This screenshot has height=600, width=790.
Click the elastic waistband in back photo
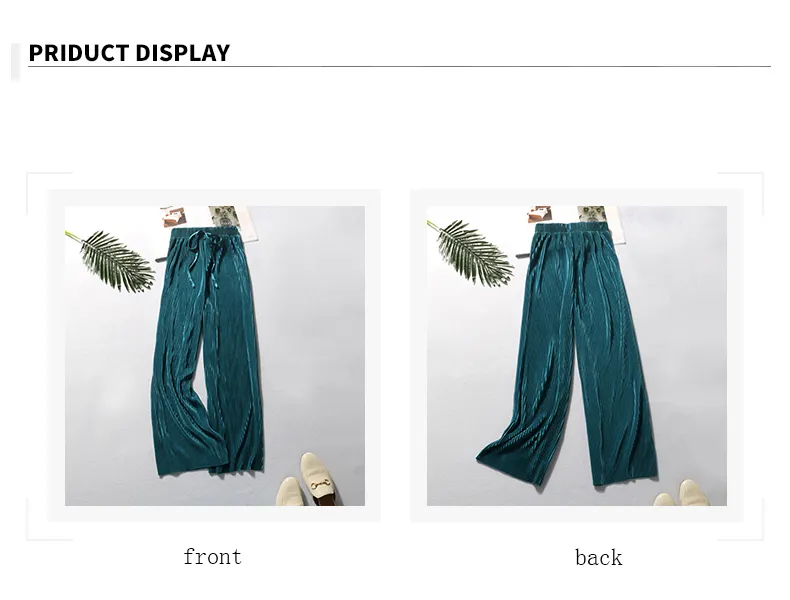coord(572,230)
